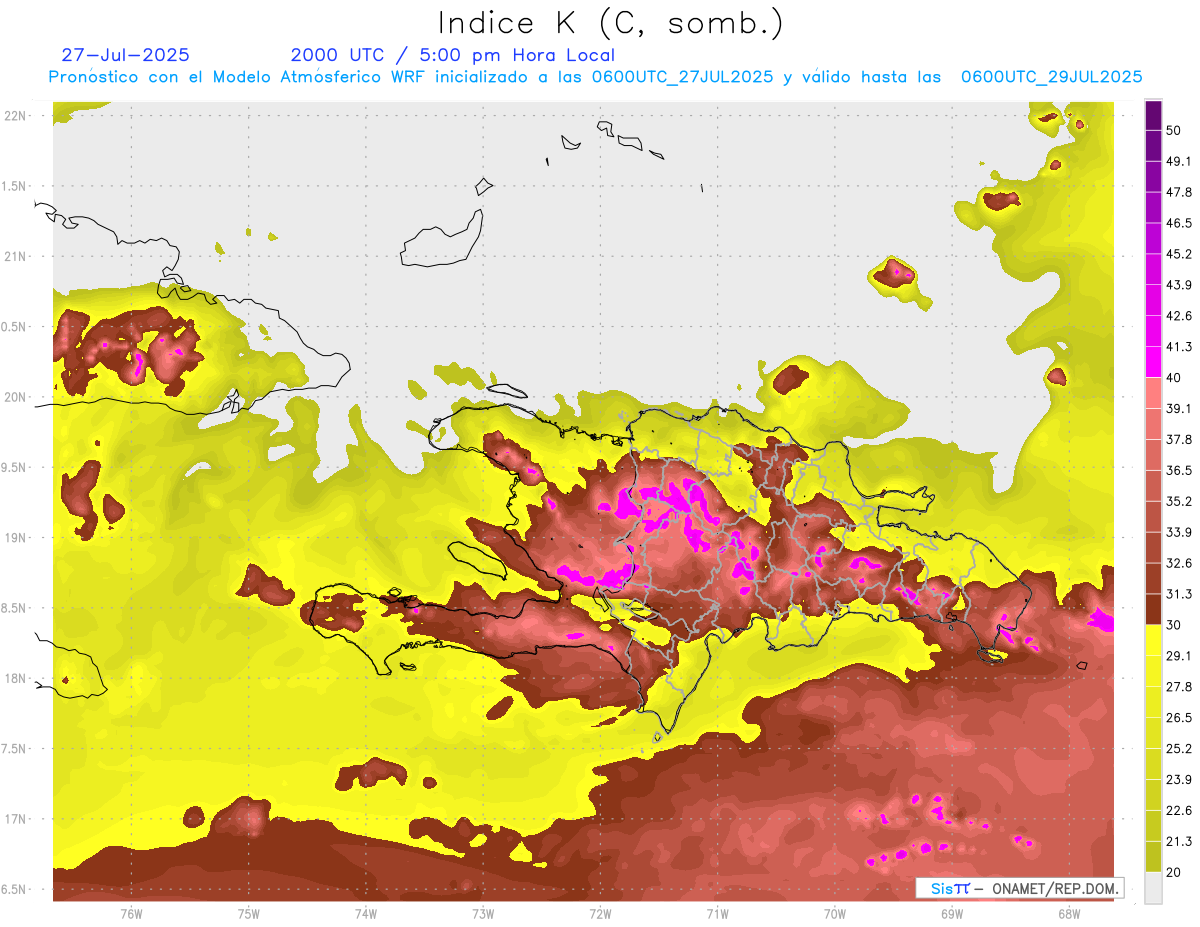Click the '46.5' legend value
This screenshot has width=1200, height=927.
click(x=1179, y=224)
